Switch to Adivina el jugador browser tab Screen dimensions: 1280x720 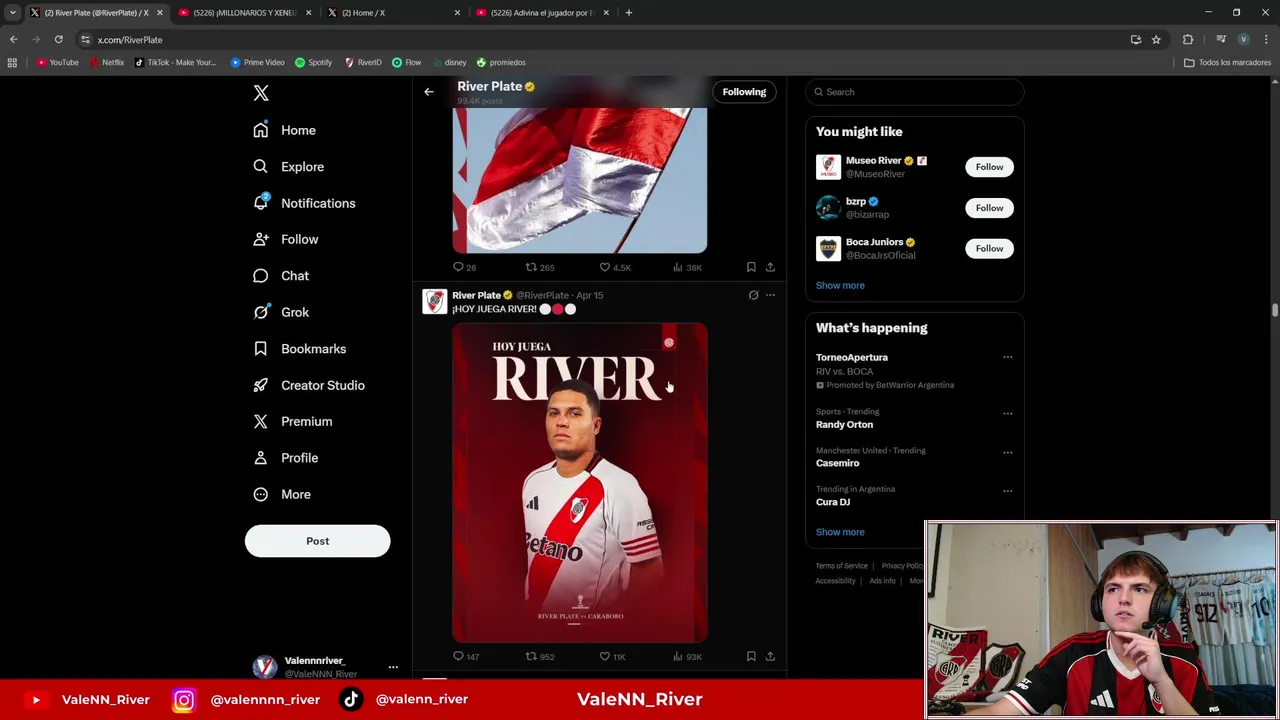tap(542, 13)
